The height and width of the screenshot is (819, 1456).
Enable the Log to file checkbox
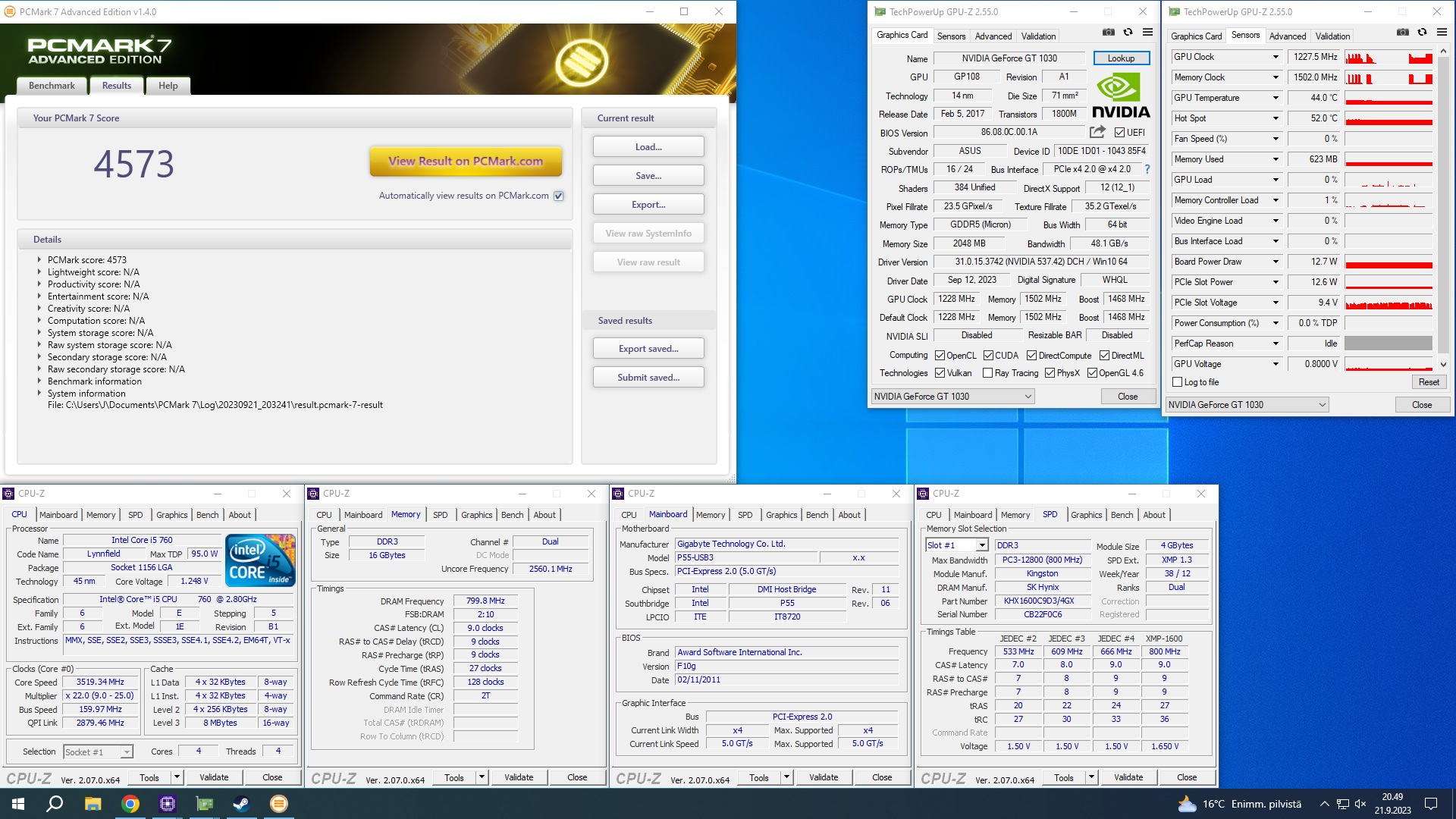[x=1177, y=382]
